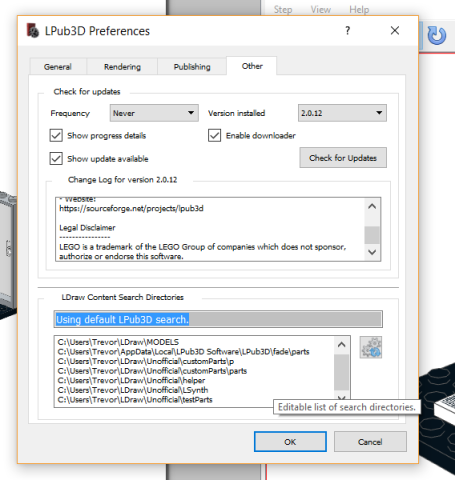This screenshot has width=455, height=480.
Task: Uncheck Show update available option
Action: [x=56, y=159]
